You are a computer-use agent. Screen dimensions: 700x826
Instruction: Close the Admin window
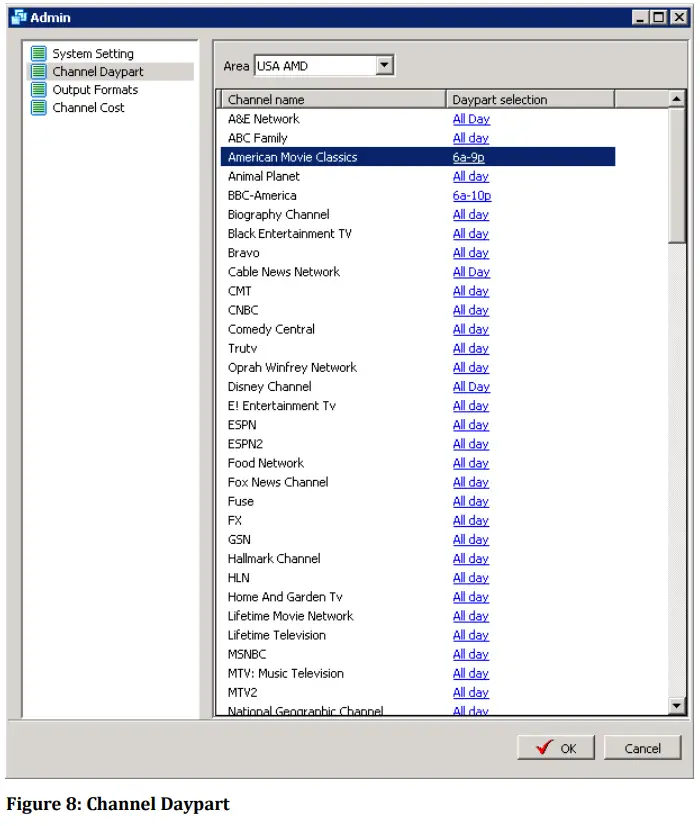click(679, 17)
